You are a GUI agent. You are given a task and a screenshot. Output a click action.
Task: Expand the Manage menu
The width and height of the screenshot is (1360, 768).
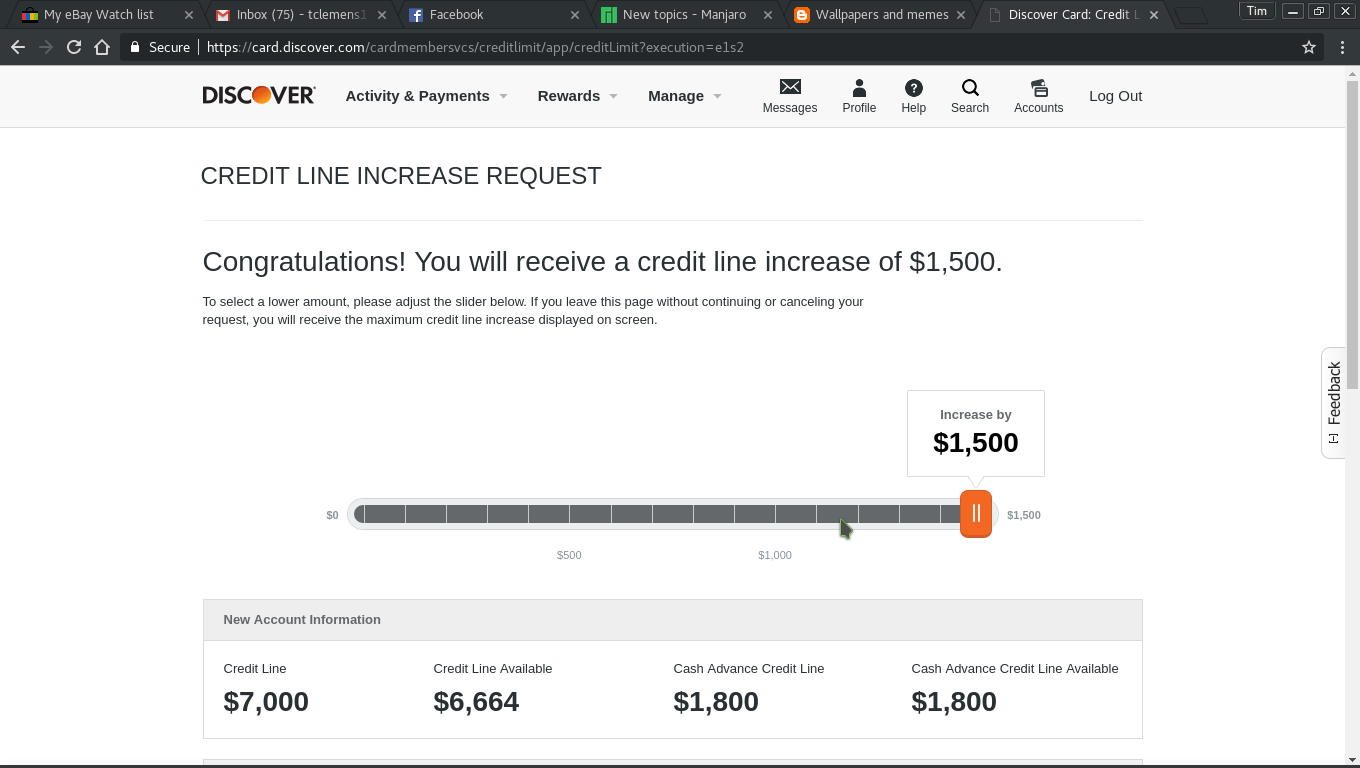point(684,96)
